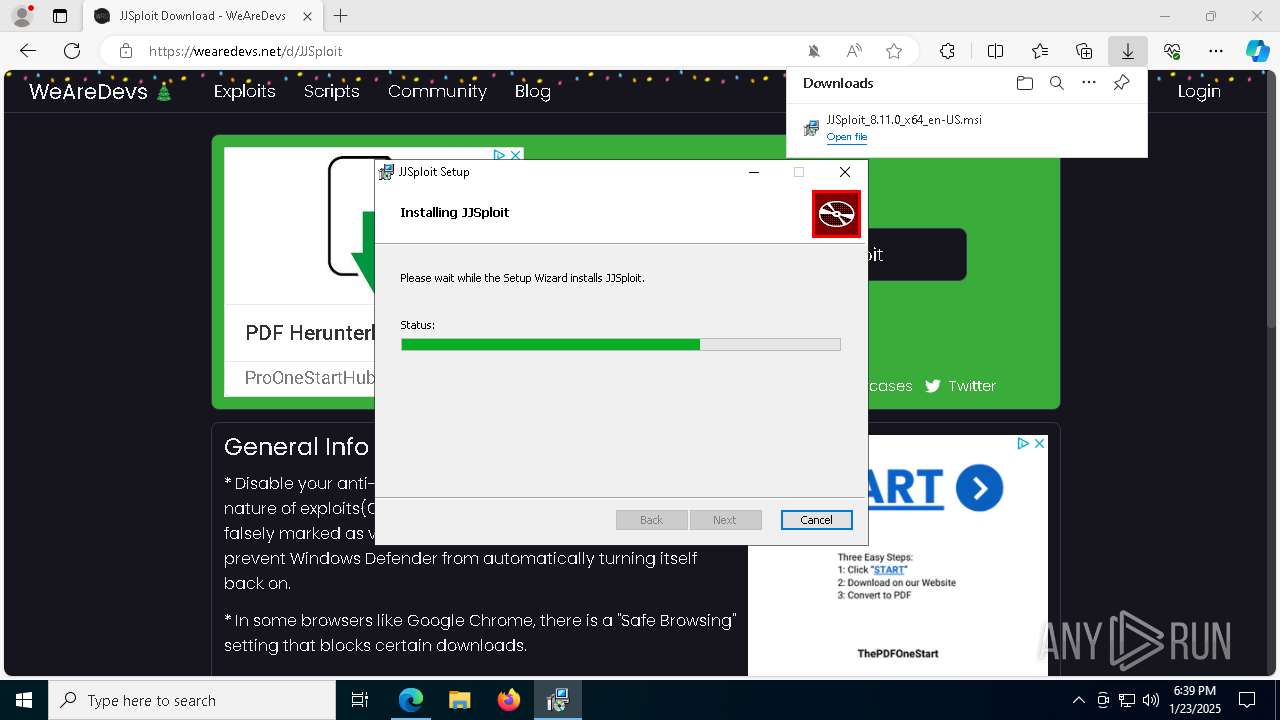Viewport: 1280px width, 720px height.
Task: Toggle split screen view
Action: point(995,51)
